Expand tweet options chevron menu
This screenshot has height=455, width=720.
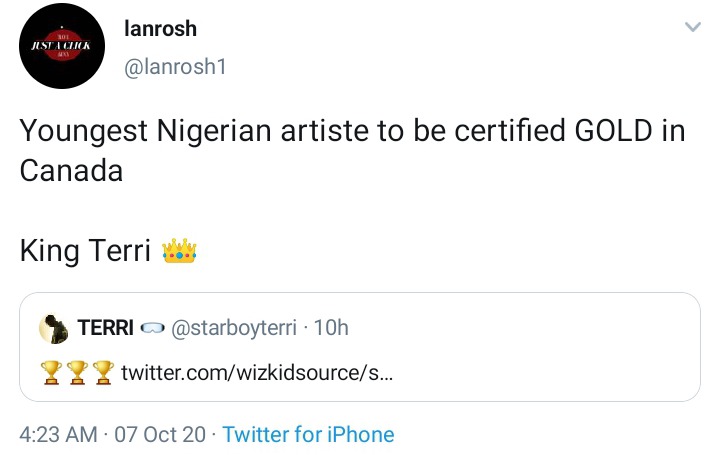pyautogui.click(x=692, y=27)
